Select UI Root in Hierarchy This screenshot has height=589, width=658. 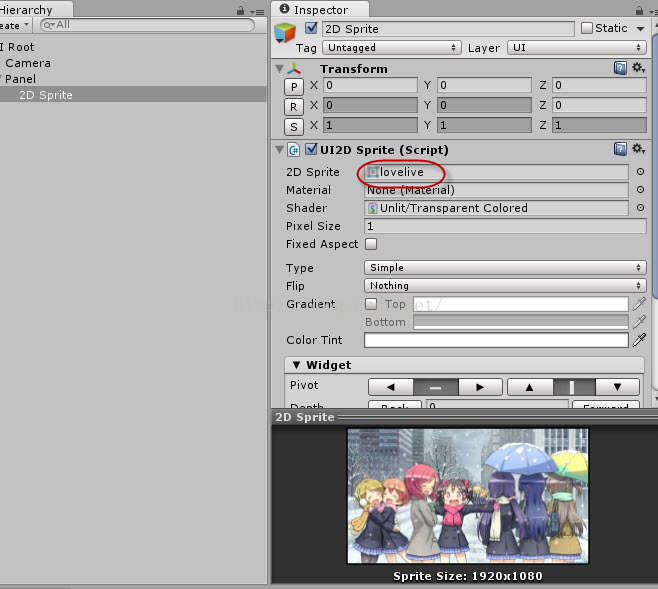(x=17, y=47)
